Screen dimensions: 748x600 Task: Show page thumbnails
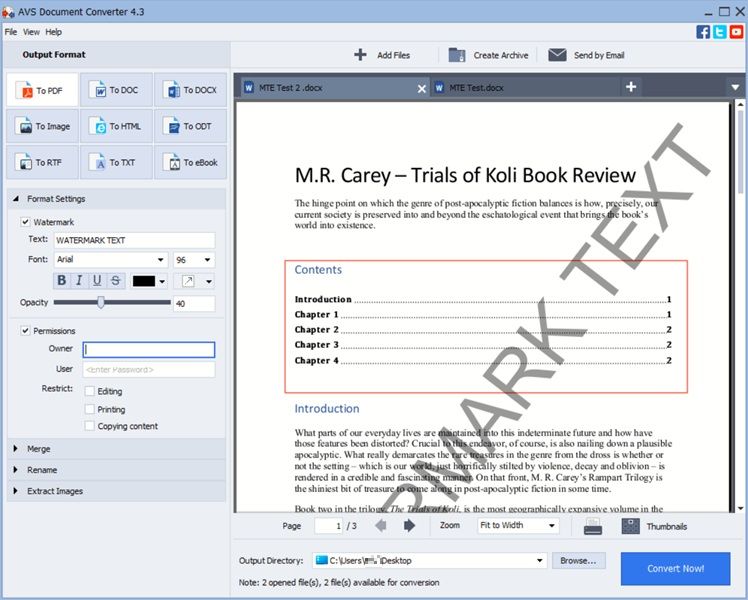coord(631,526)
